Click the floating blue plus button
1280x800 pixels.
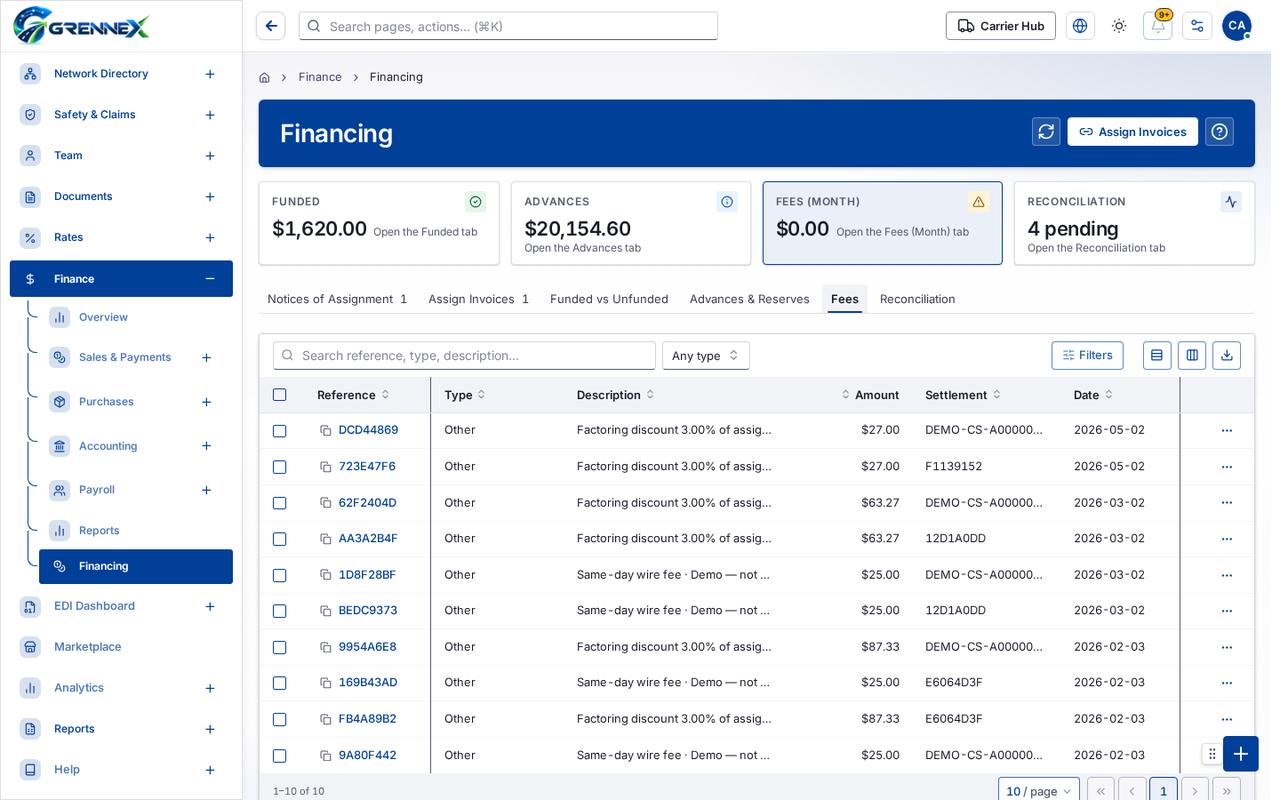point(1241,754)
